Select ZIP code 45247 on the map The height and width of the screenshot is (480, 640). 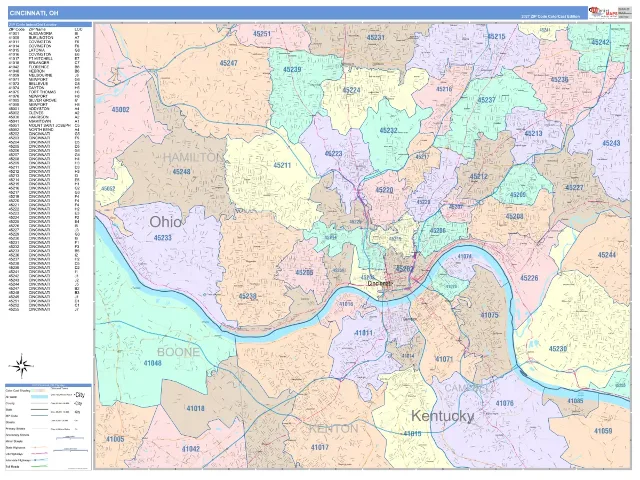[x=228, y=63]
